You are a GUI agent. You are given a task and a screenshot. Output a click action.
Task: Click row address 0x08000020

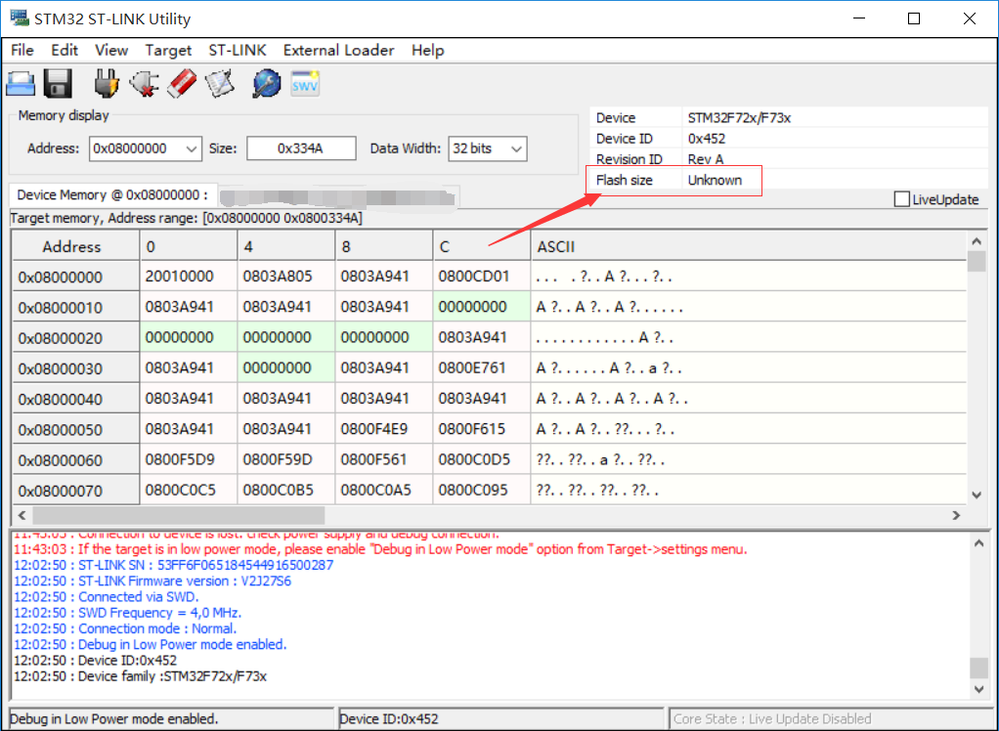(76, 338)
